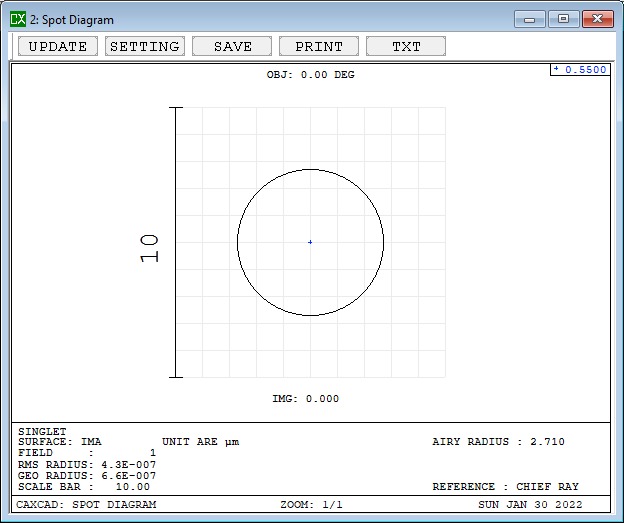
Task: Click the green CX application icon
Action: click(18, 19)
